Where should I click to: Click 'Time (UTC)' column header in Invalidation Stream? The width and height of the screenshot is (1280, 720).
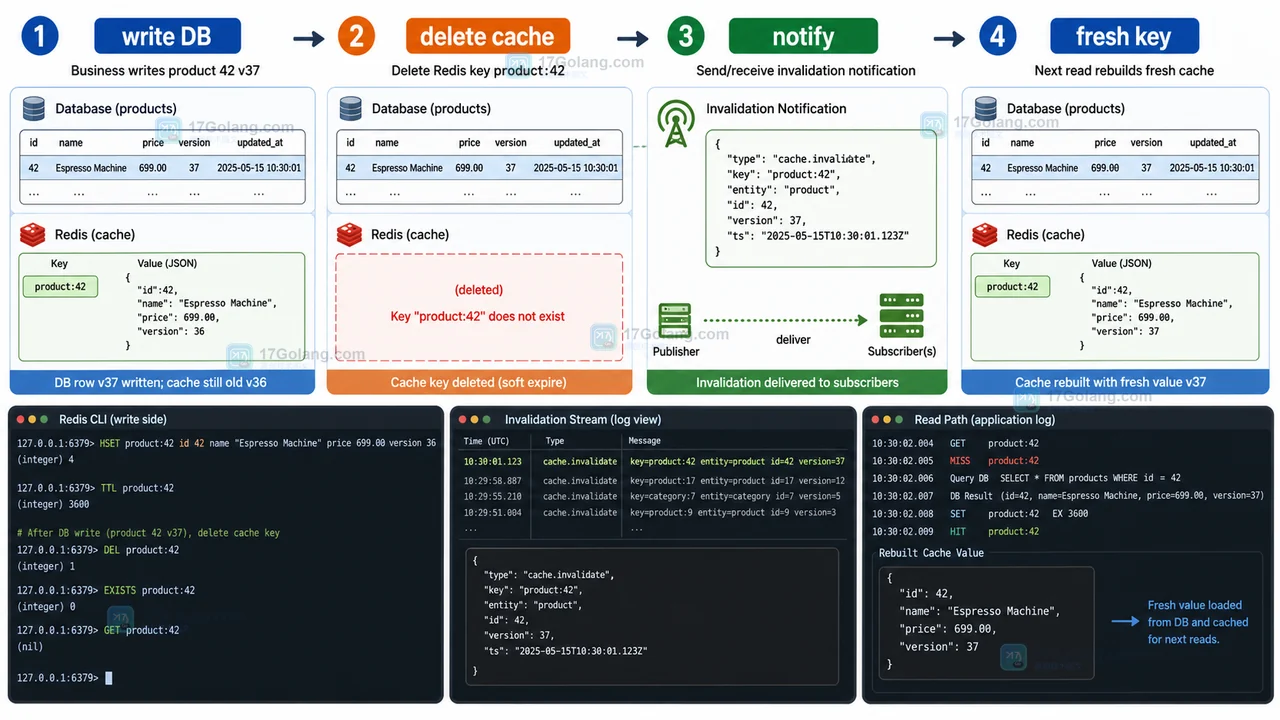coord(487,441)
